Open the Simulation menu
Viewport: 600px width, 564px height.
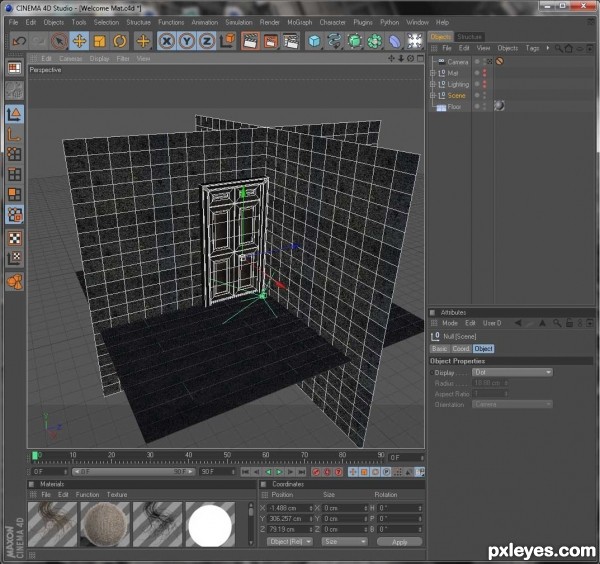(x=239, y=22)
